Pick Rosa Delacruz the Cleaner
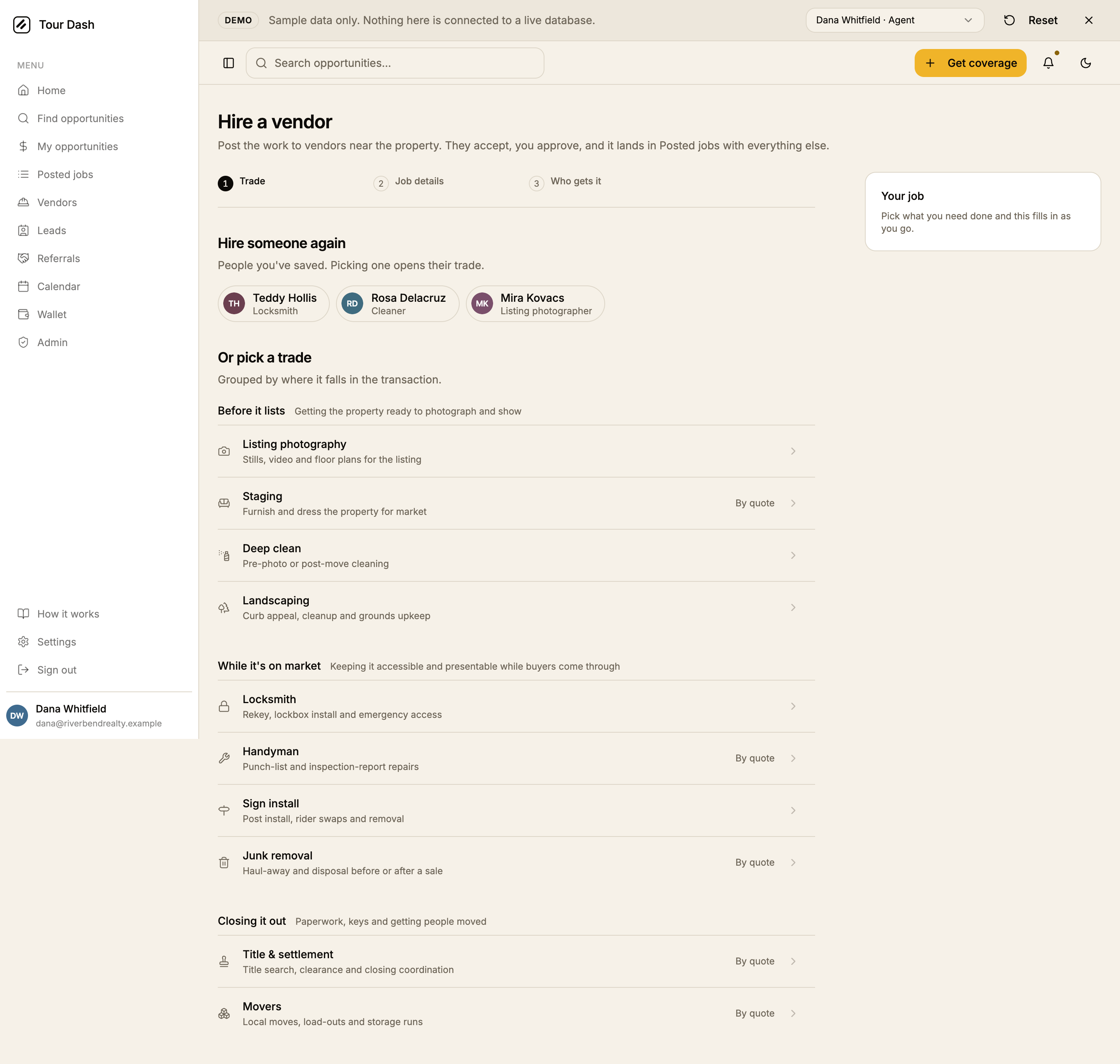This screenshot has width=1120, height=1064. tap(397, 304)
